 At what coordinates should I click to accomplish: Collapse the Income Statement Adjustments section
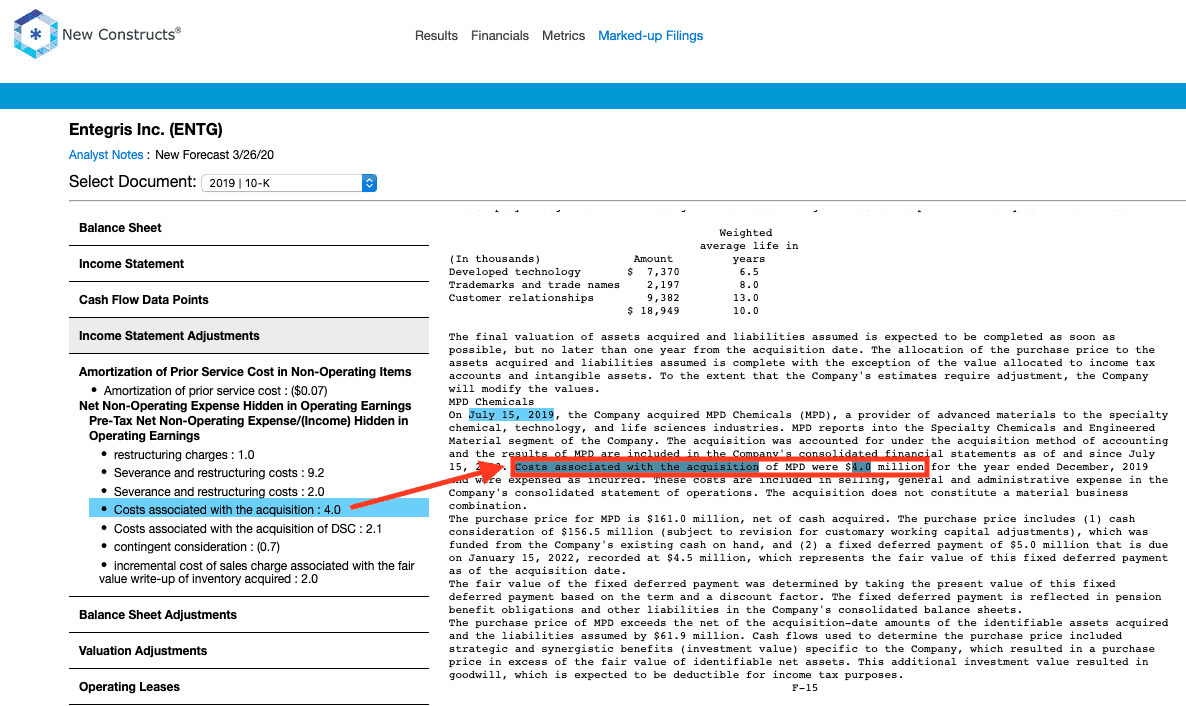point(249,336)
